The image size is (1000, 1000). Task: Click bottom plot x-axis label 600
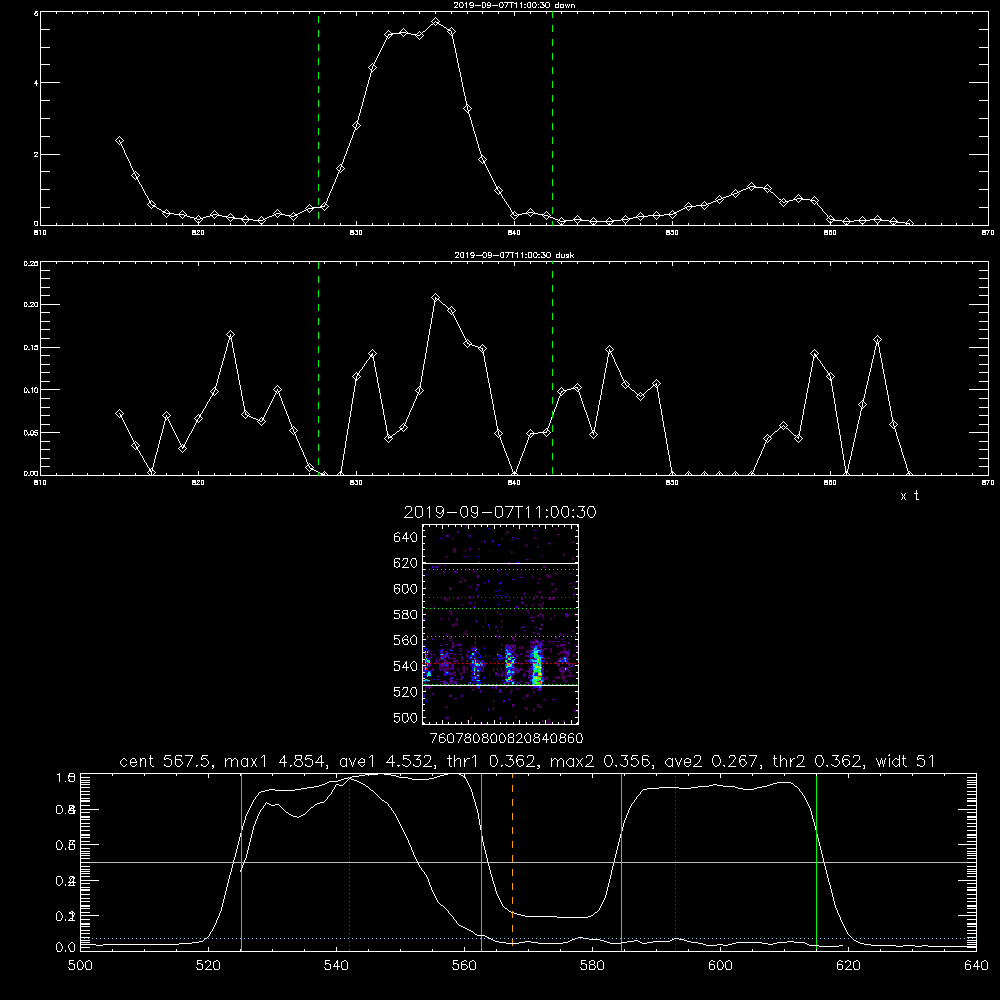pos(720,966)
